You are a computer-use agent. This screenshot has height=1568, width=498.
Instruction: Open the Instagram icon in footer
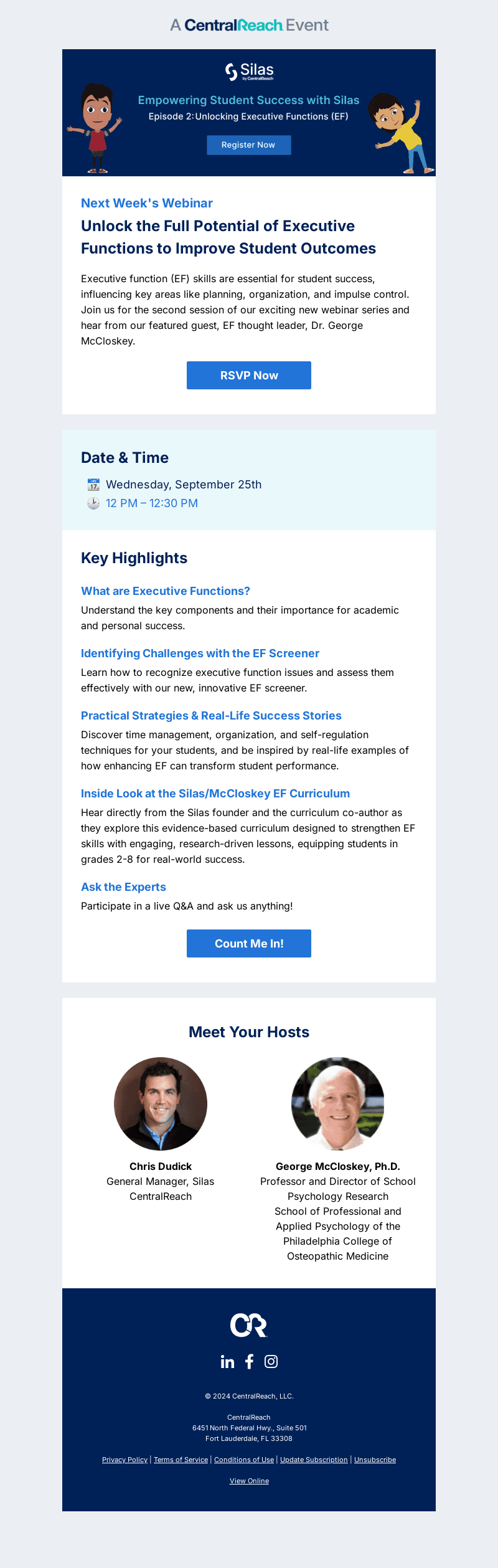coord(271,1362)
